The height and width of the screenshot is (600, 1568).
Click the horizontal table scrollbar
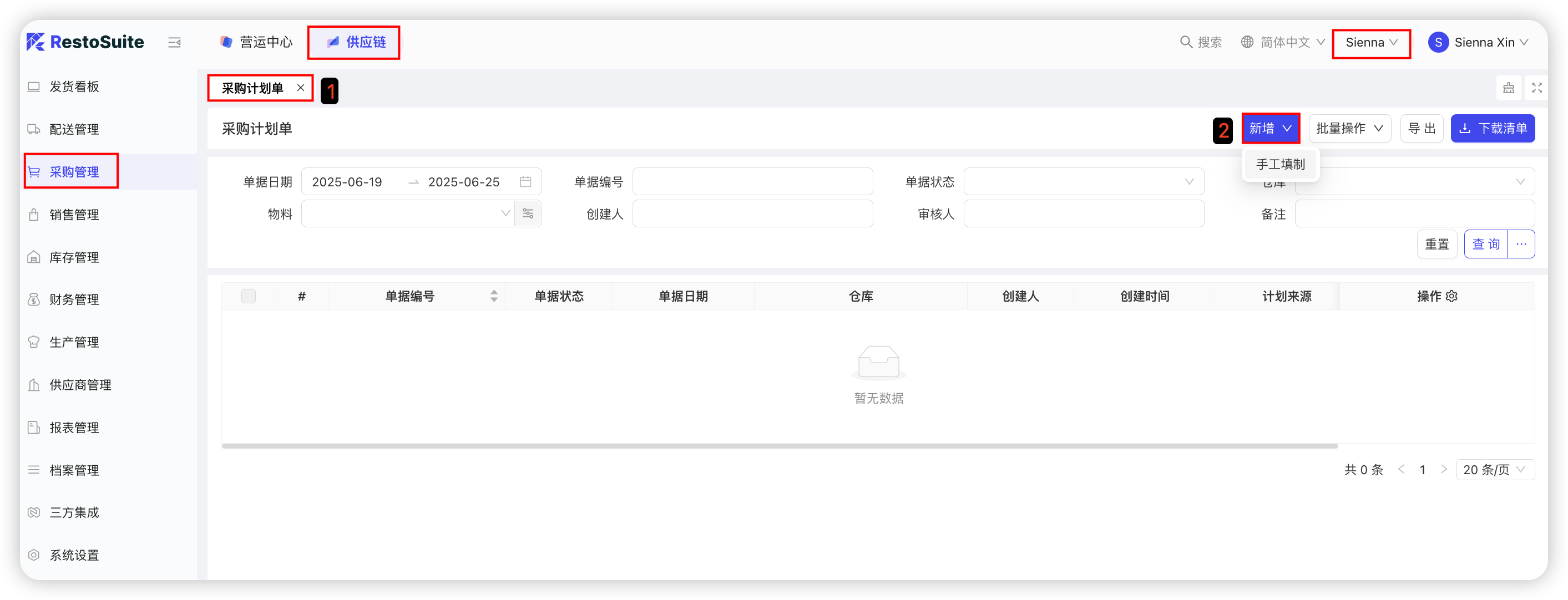779,446
